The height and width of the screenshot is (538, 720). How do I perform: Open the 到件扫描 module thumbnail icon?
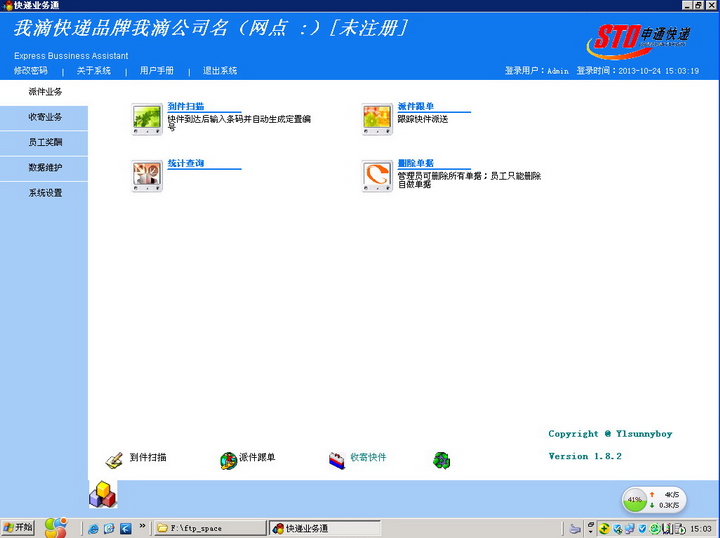click(x=147, y=118)
